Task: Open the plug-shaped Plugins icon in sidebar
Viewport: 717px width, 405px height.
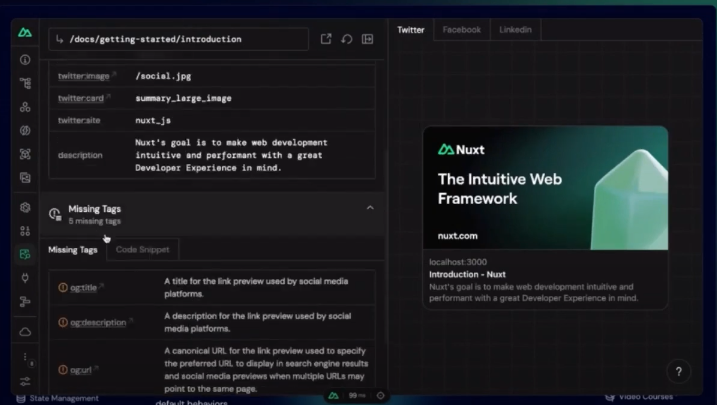Action: tap(25, 278)
